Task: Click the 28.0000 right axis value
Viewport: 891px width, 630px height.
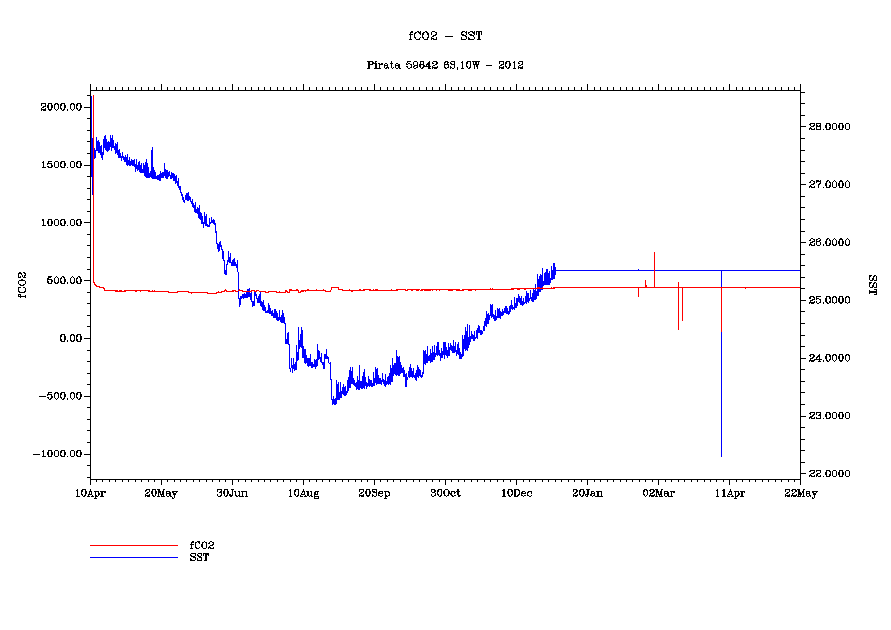Action: (x=829, y=127)
